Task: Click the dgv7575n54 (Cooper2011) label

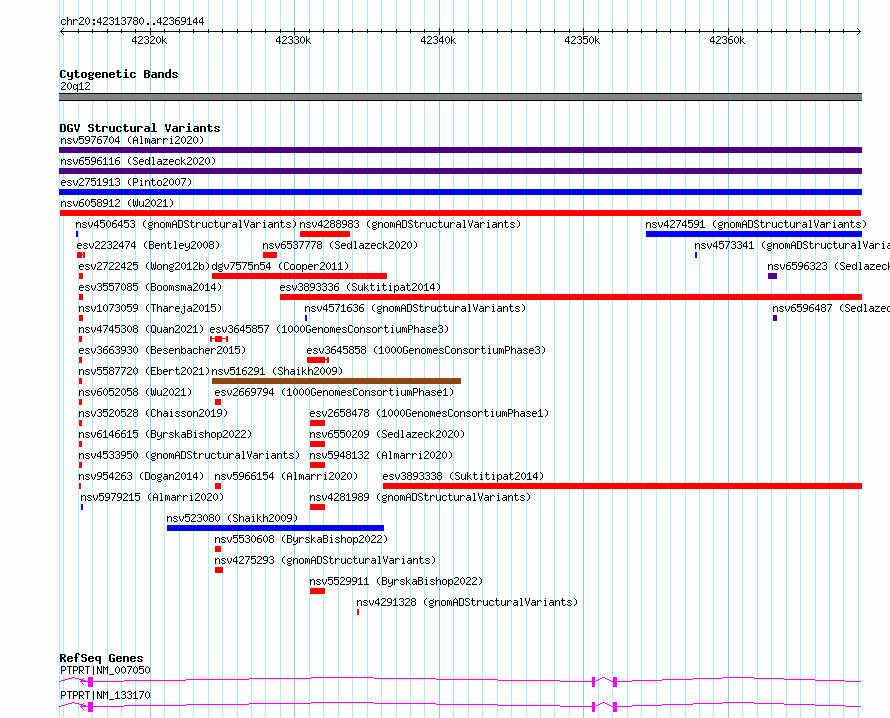Action: 280,266
